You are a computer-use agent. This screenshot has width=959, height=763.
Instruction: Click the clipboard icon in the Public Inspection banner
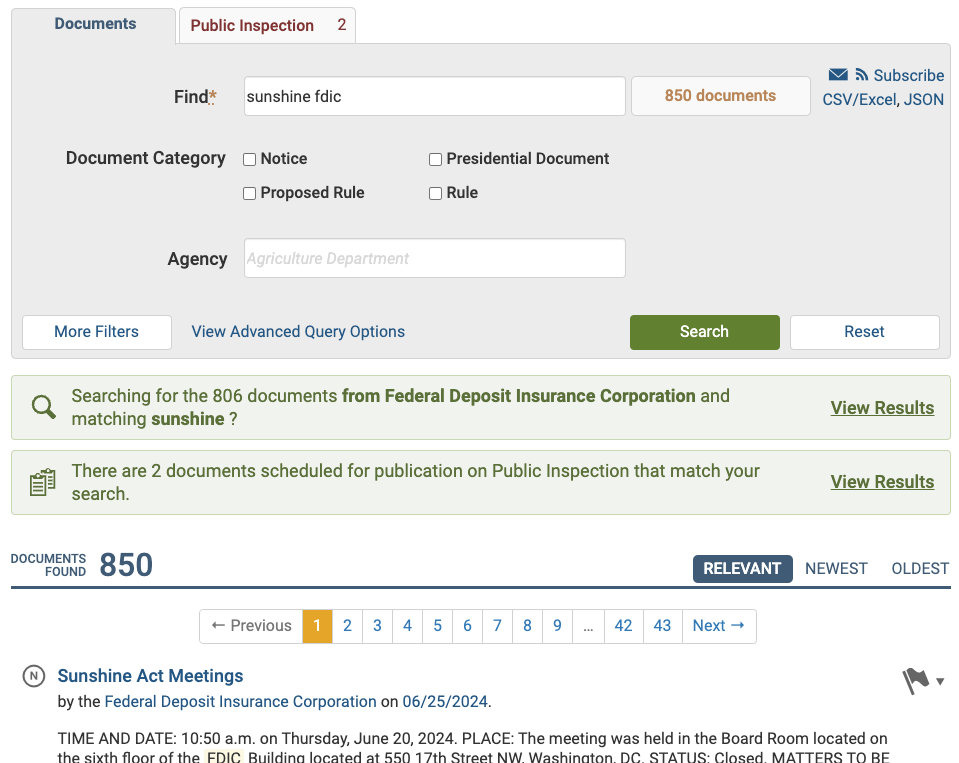[x=43, y=482]
